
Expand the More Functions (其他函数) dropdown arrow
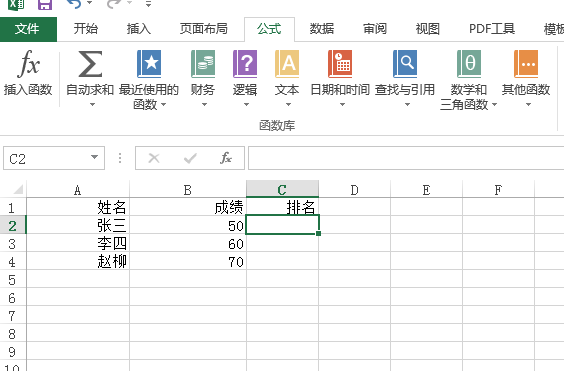point(528,105)
